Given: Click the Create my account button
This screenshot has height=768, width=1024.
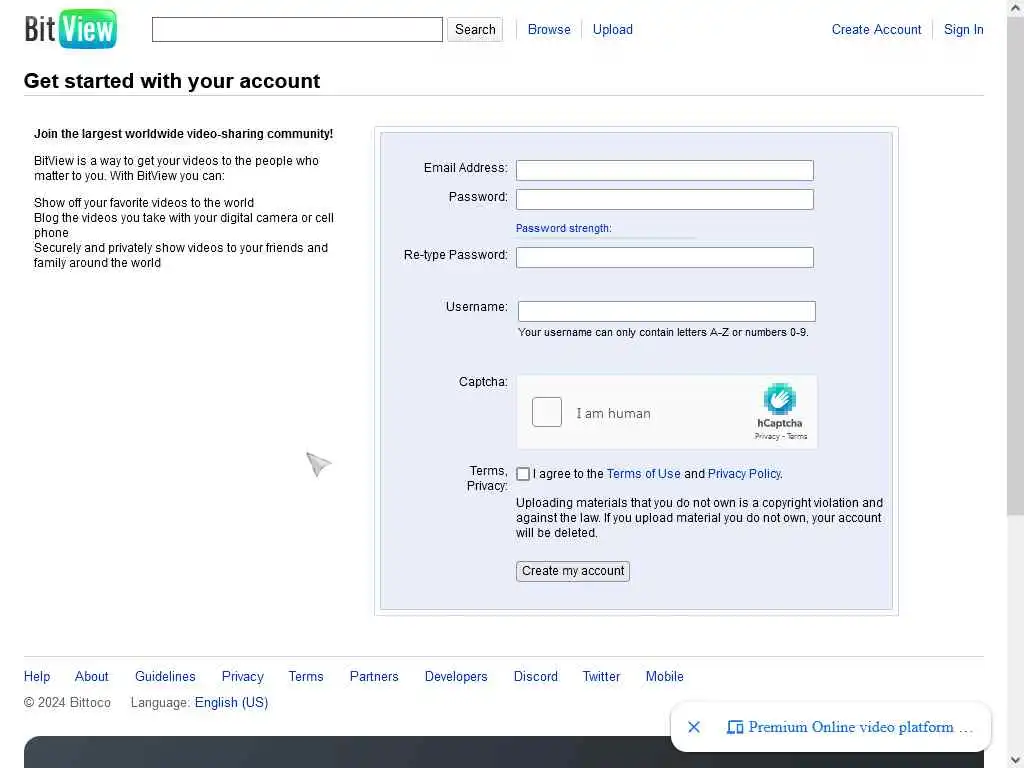Looking at the screenshot, I should (x=573, y=571).
